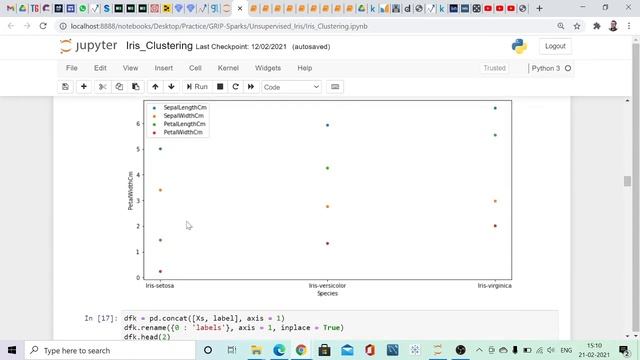This screenshot has width=640, height=360.
Task: Open the View menu
Action: 130,68
